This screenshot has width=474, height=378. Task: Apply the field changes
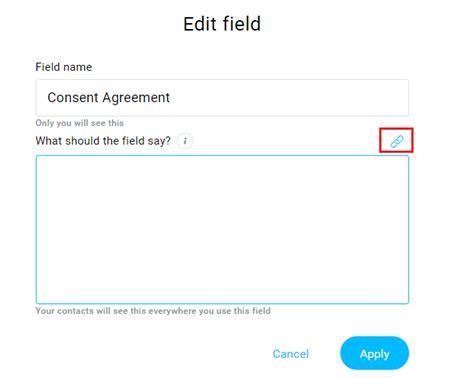[x=374, y=353]
